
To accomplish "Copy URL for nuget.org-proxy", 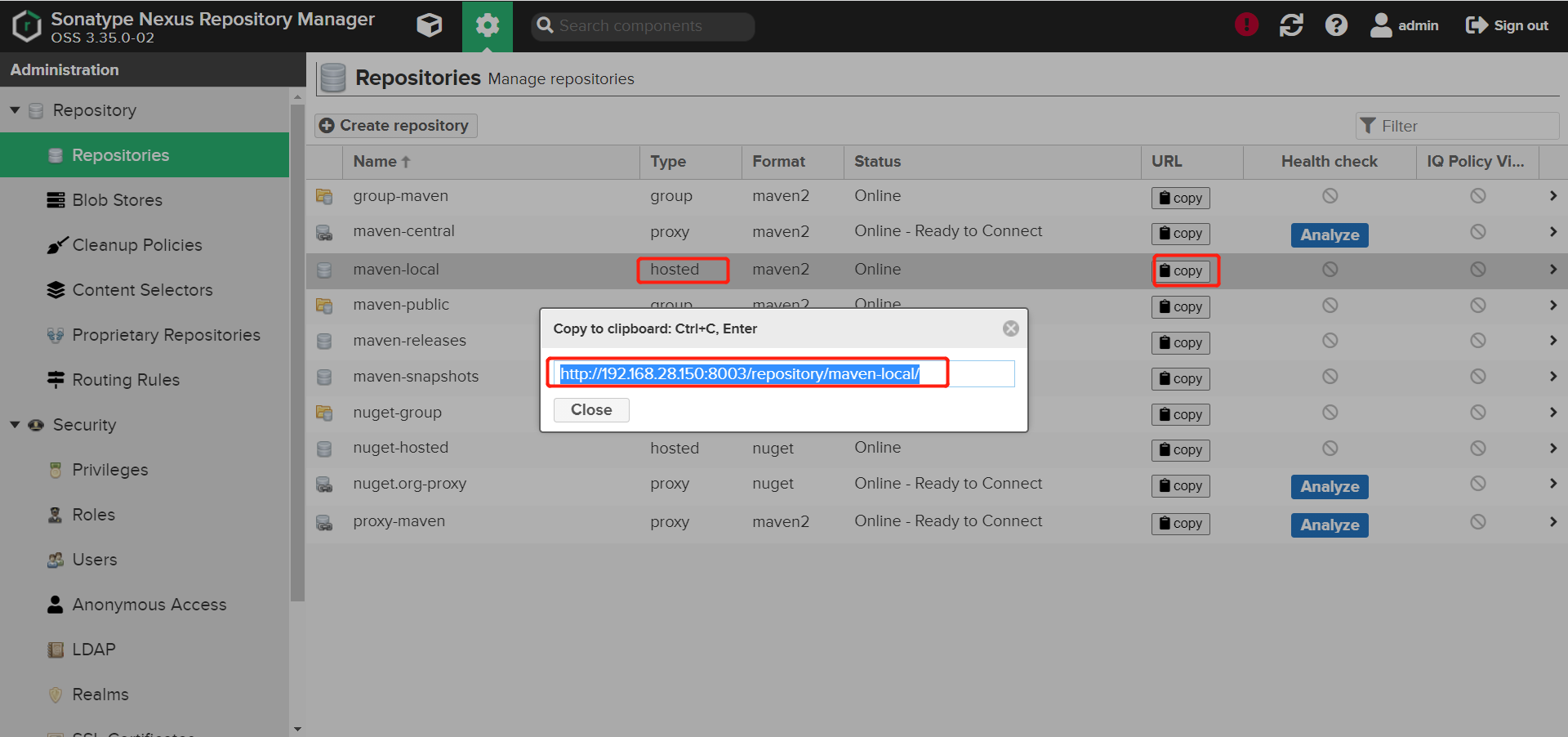I will click(x=1181, y=486).
